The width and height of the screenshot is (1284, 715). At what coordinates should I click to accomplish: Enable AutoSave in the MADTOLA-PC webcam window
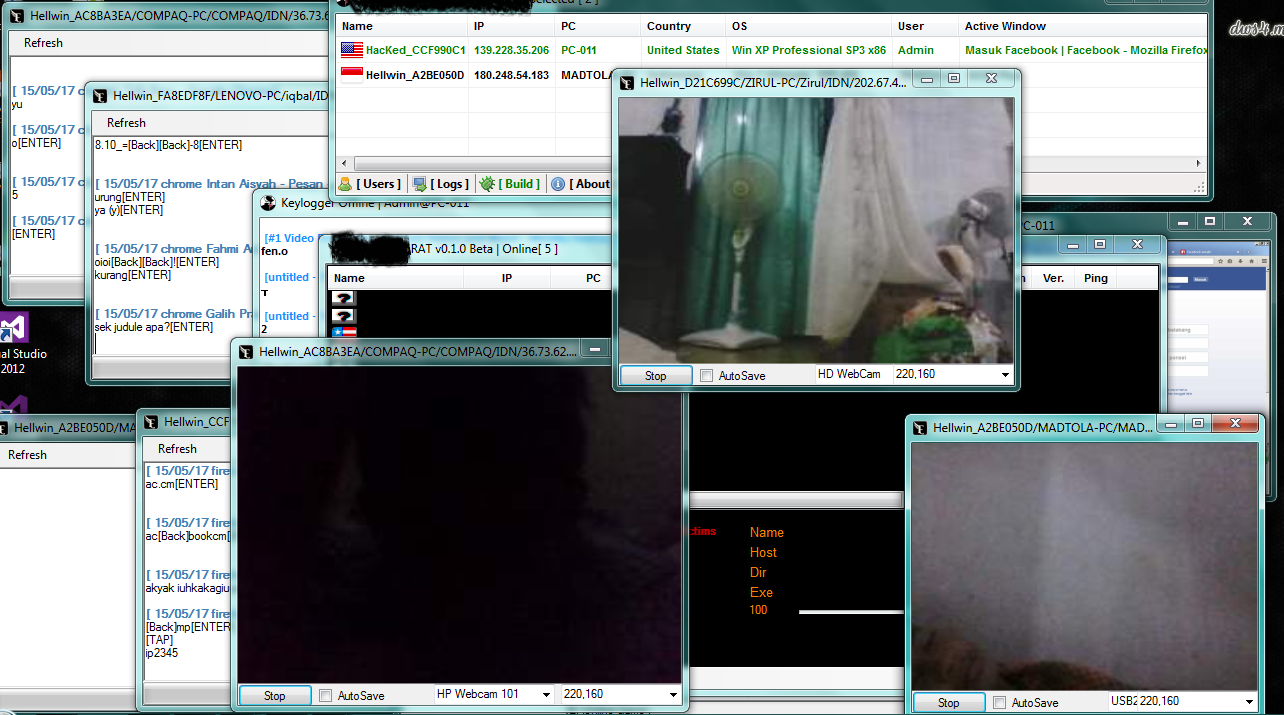point(999,703)
